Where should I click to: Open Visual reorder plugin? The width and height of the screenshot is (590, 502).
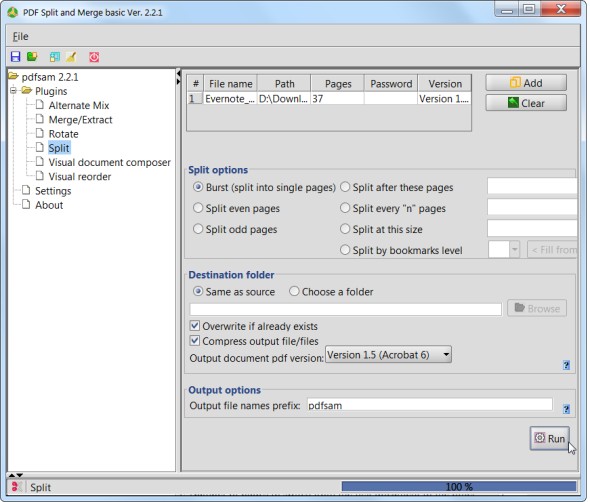(79, 176)
